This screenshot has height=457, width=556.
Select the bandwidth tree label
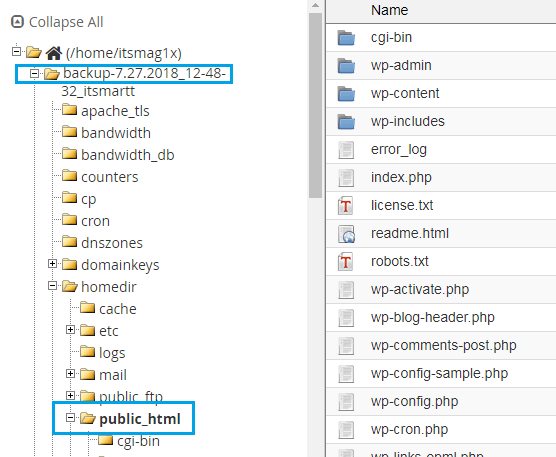click(x=116, y=133)
